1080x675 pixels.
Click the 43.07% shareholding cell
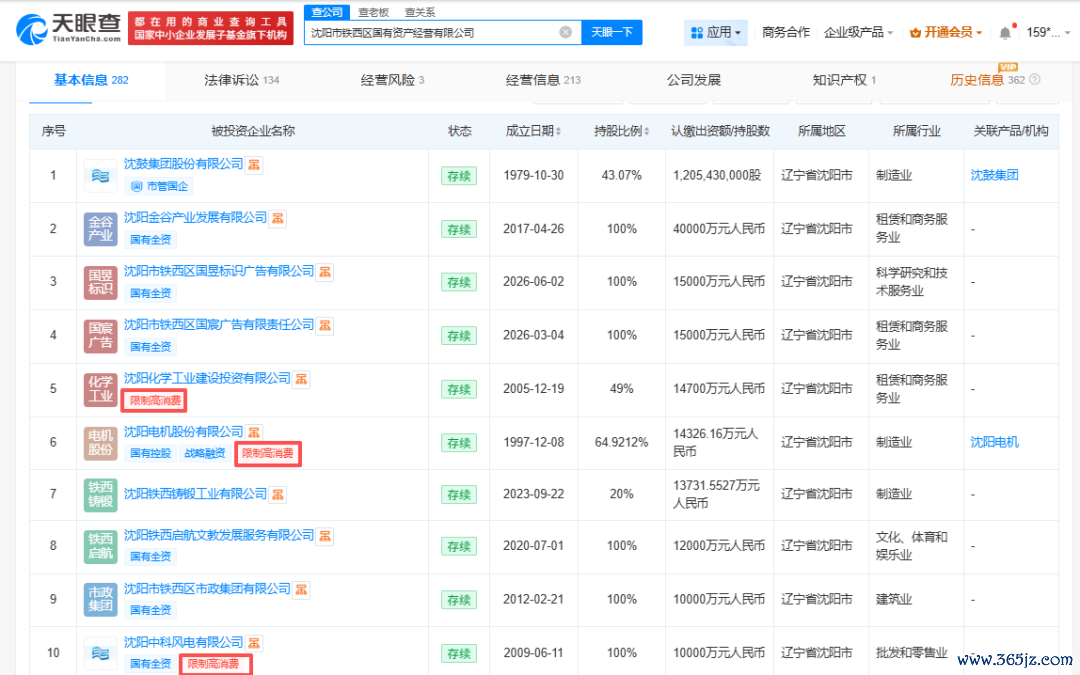pyautogui.click(x=621, y=175)
